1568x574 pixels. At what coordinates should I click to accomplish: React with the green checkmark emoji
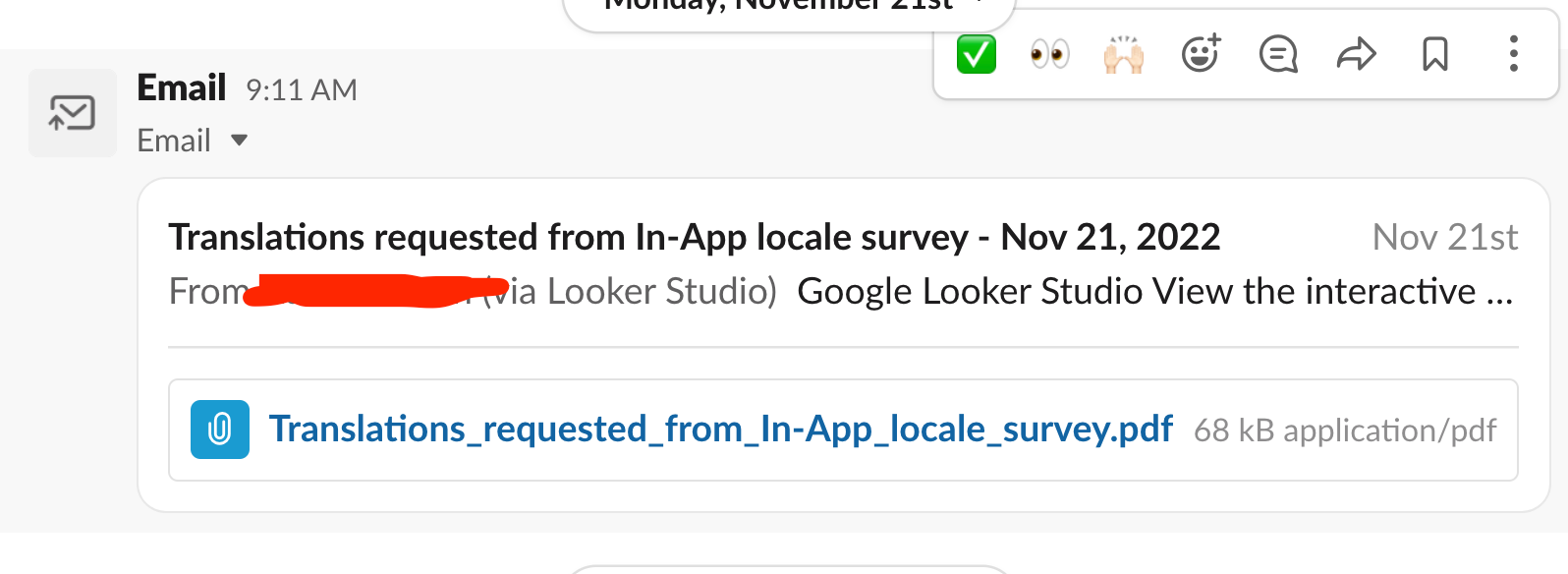point(976,54)
